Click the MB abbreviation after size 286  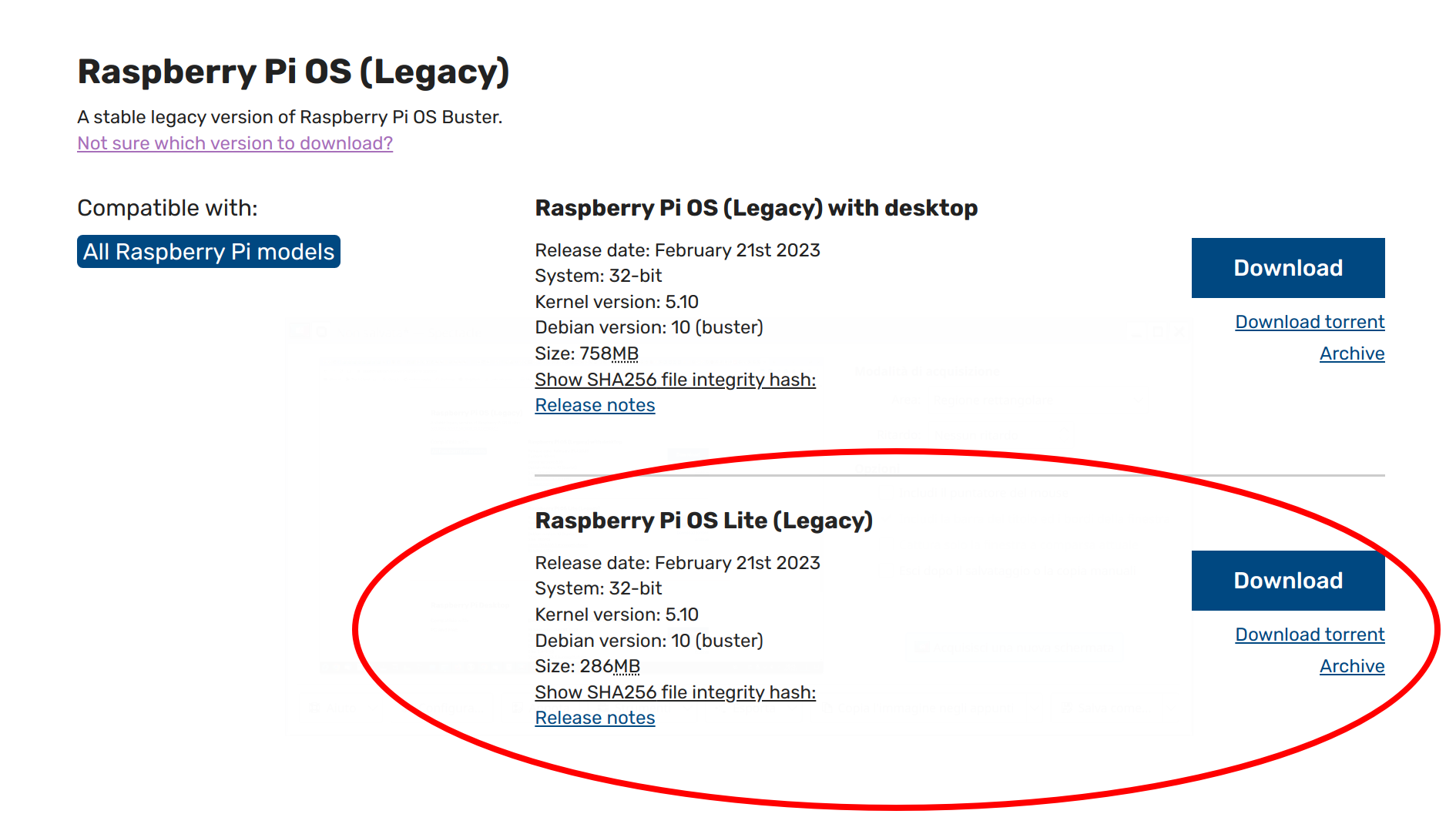tap(626, 666)
